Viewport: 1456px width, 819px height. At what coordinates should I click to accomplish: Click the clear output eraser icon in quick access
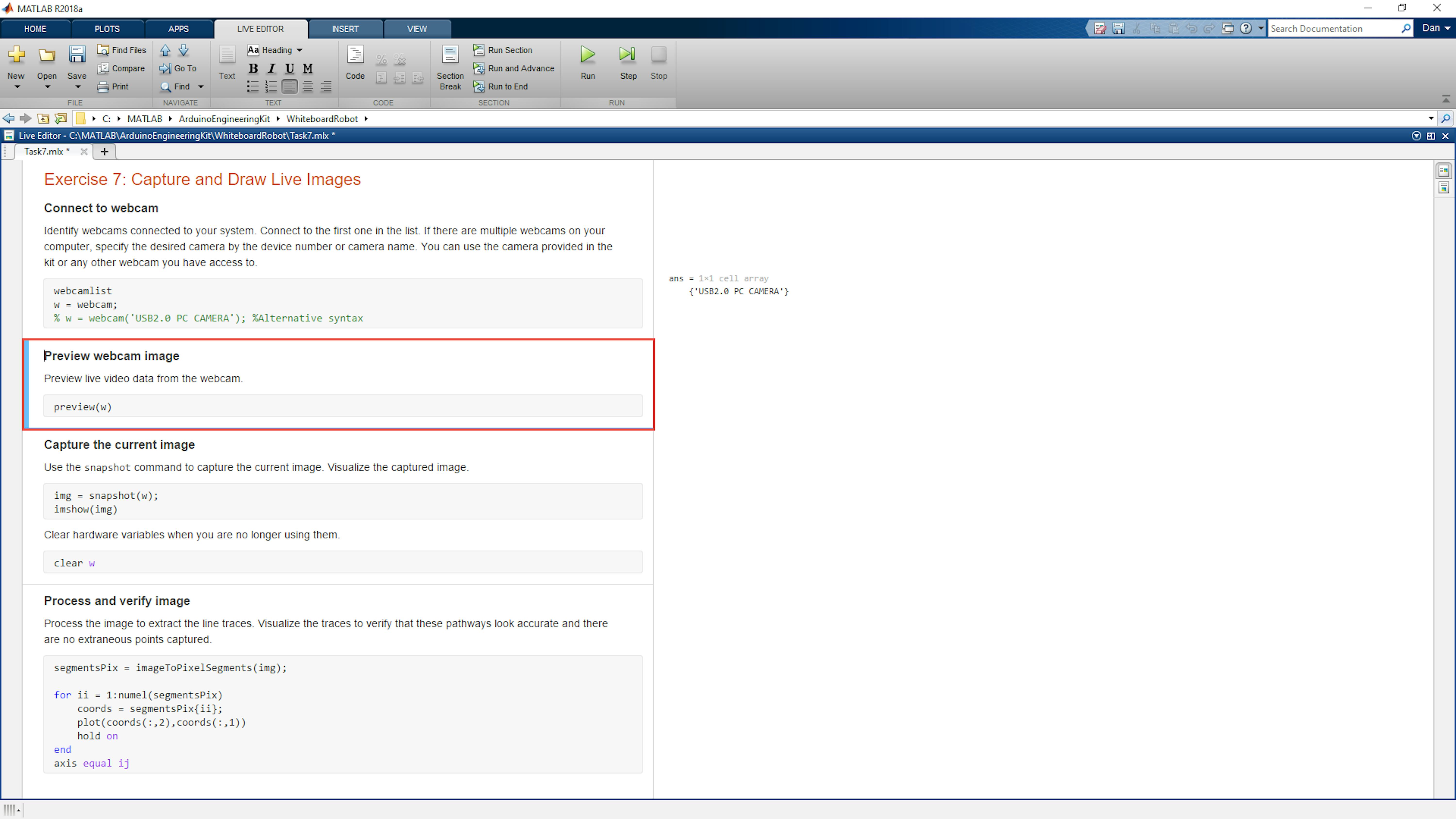(1100, 28)
